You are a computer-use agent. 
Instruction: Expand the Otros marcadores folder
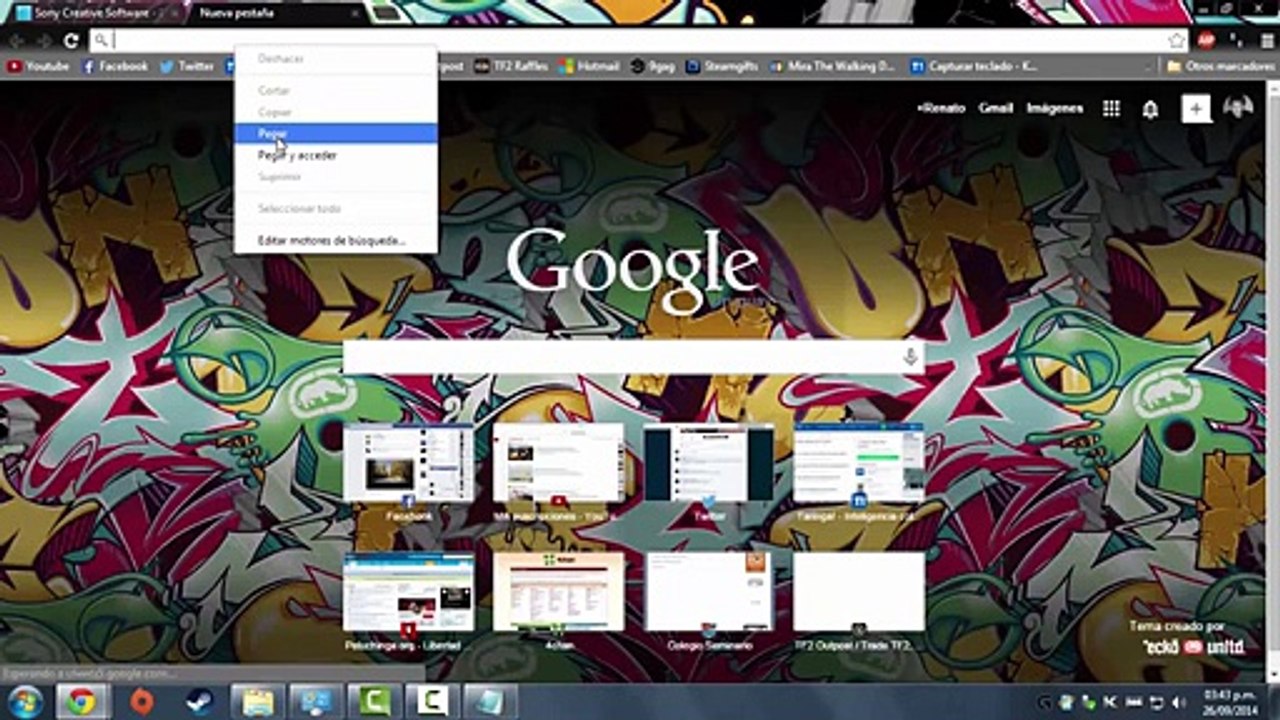[x=1219, y=66]
